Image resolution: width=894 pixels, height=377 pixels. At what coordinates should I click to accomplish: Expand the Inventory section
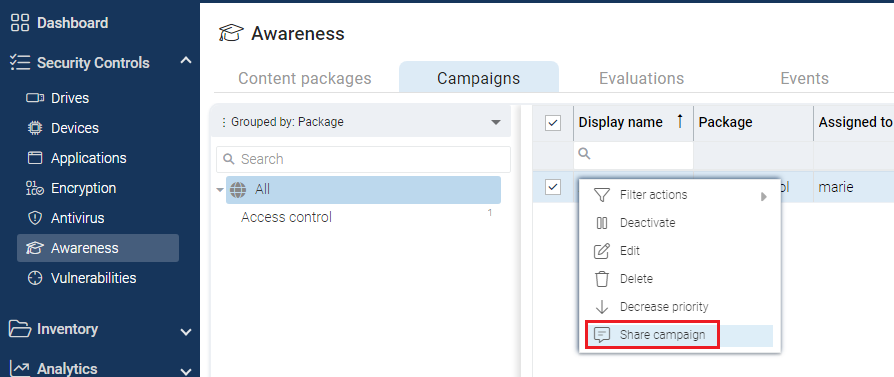(x=186, y=331)
